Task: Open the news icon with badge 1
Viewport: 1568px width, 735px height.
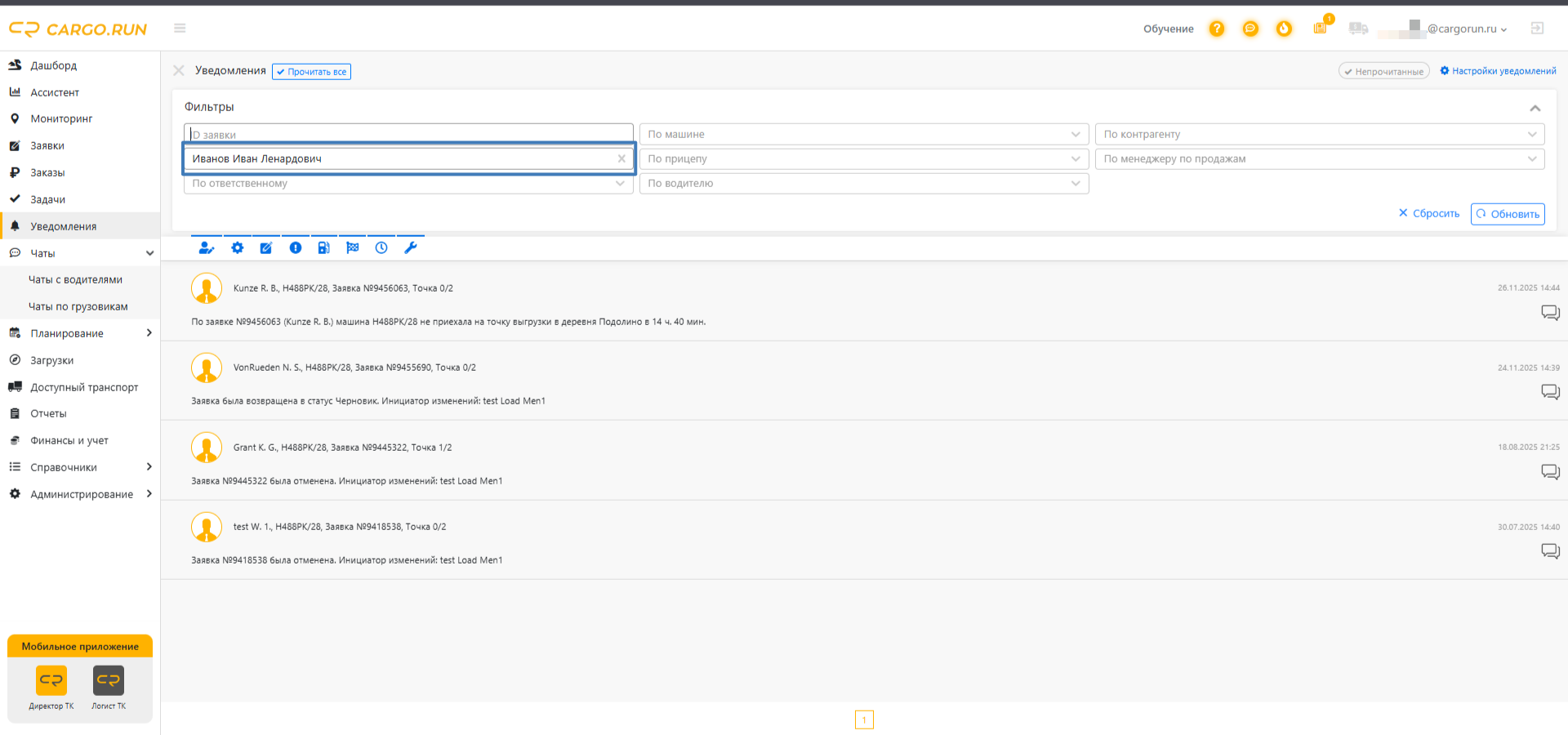Action: click(1321, 28)
